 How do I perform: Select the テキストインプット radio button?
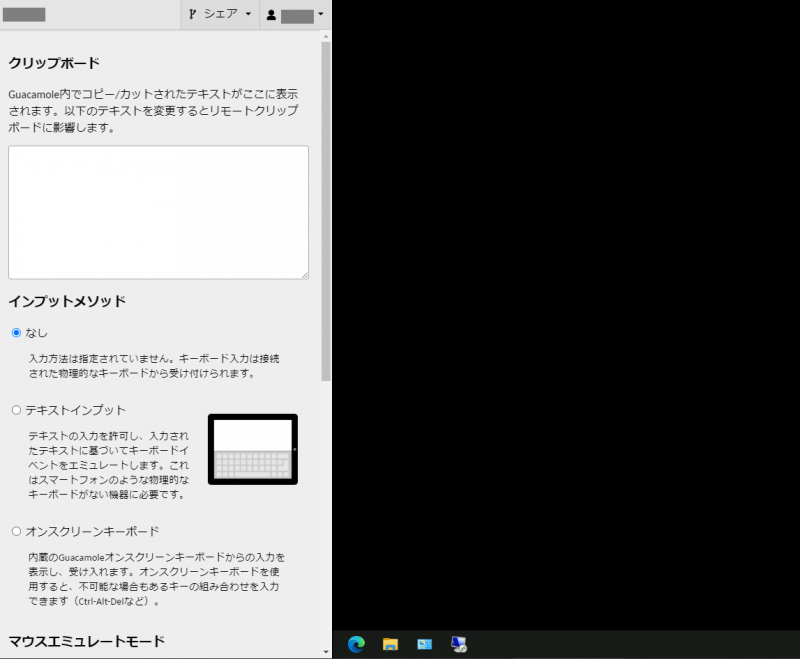[x=16, y=410]
